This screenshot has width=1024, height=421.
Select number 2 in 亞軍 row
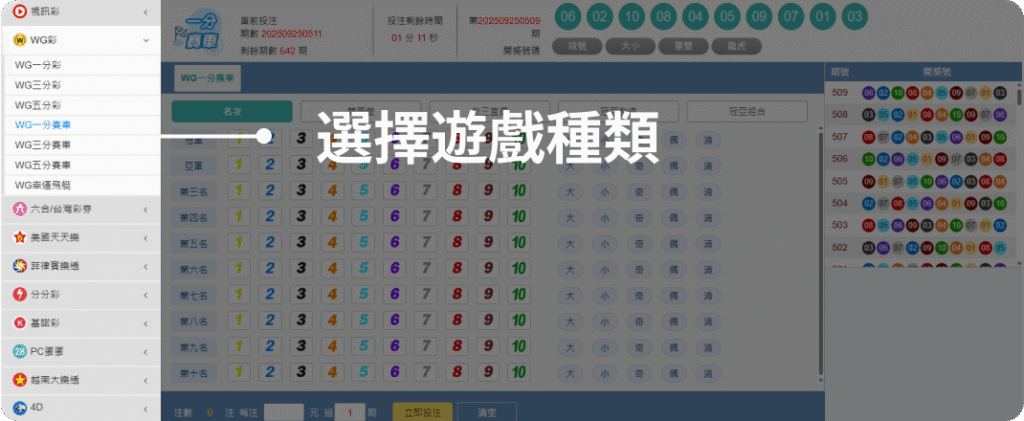click(270, 164)
